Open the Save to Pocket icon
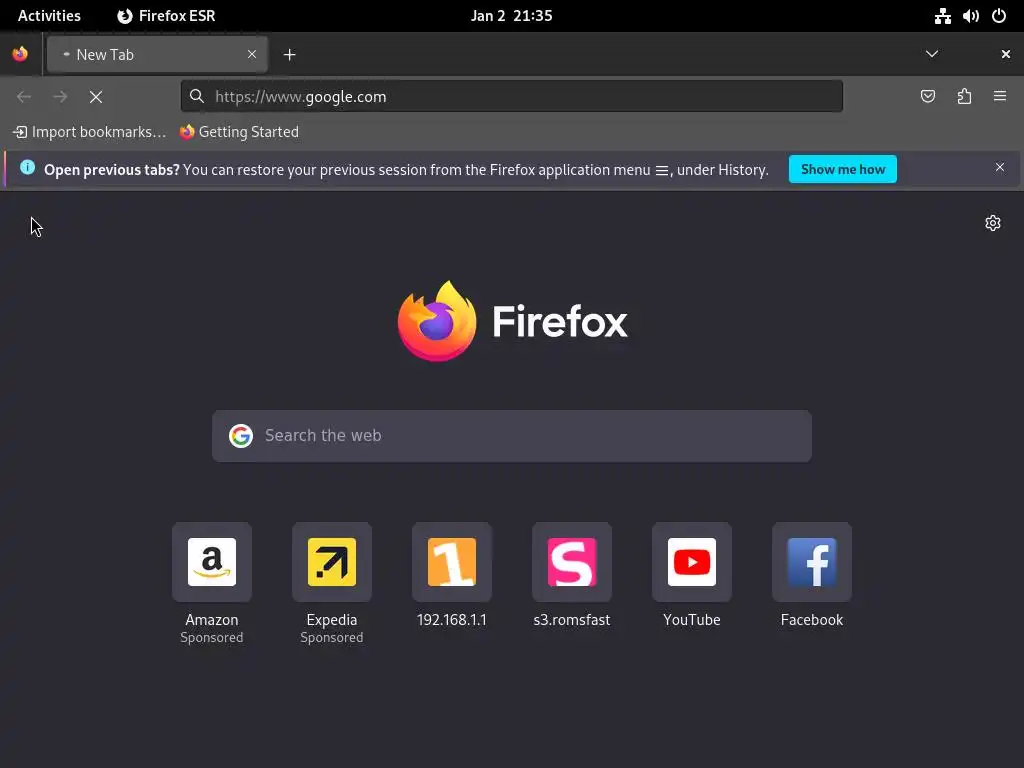1024x768 pixels. tap(927, 97)
